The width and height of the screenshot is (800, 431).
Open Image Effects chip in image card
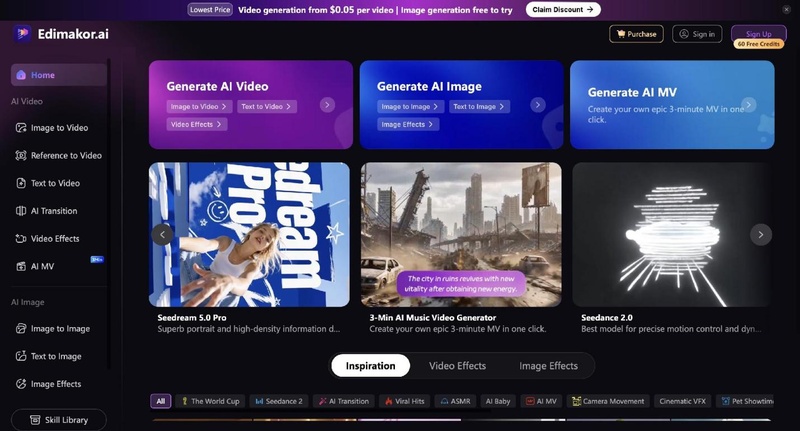pos(408,124)
